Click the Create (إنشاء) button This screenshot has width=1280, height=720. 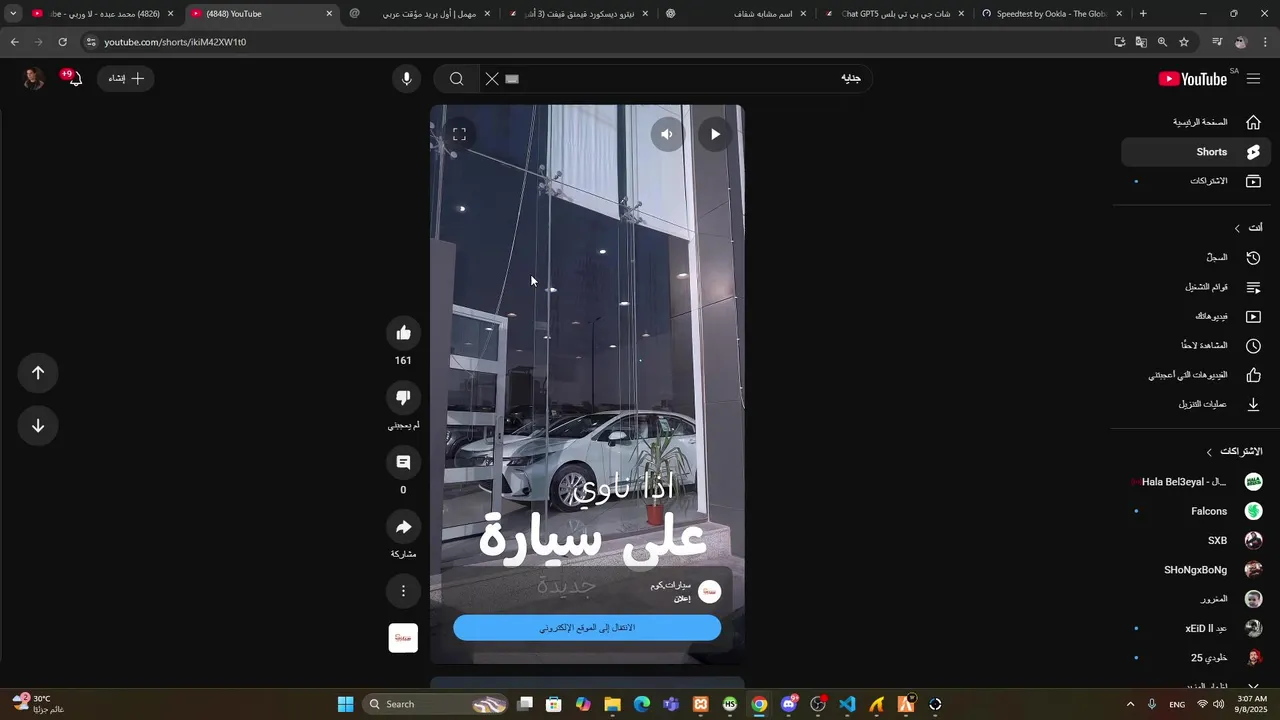[126, 79]
